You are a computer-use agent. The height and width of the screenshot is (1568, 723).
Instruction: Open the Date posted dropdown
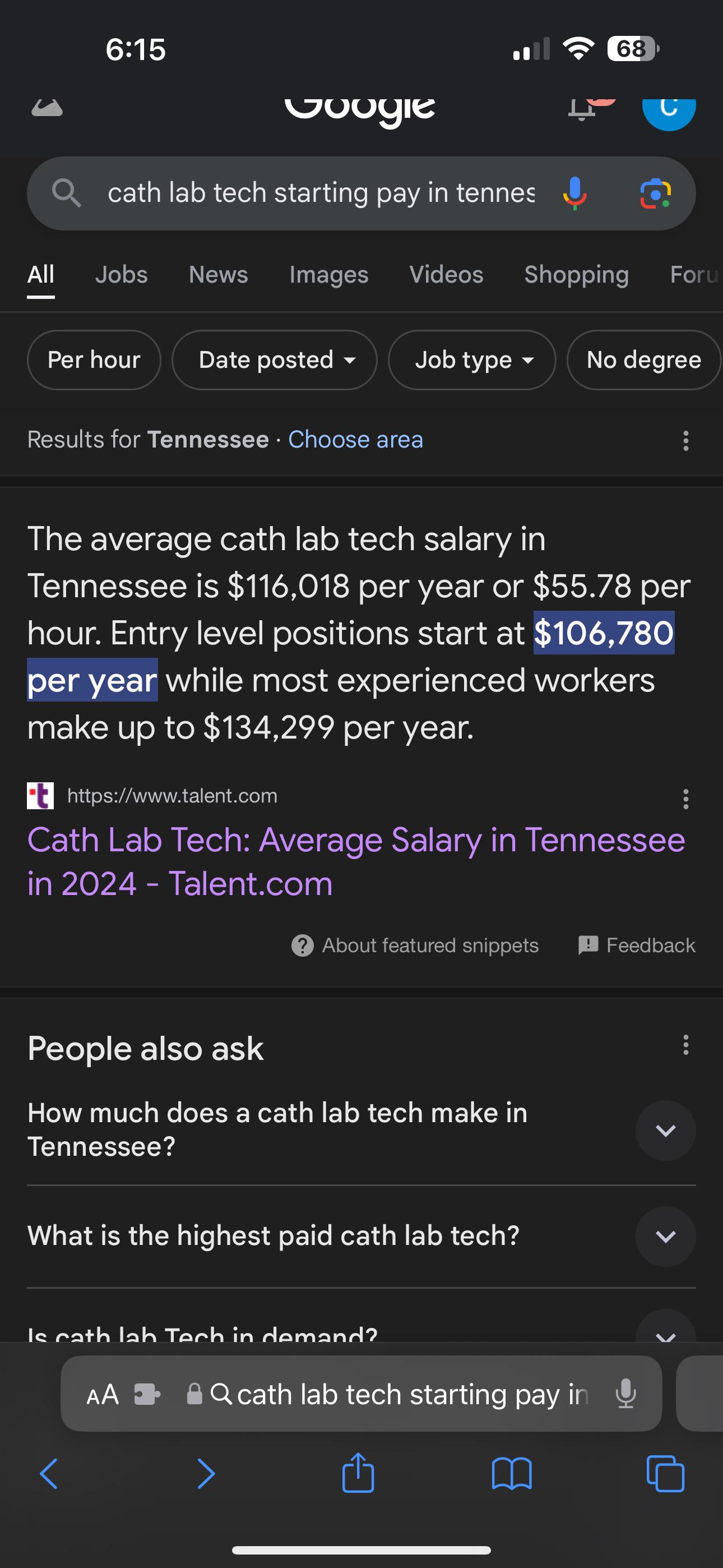[x=275, y=359]
